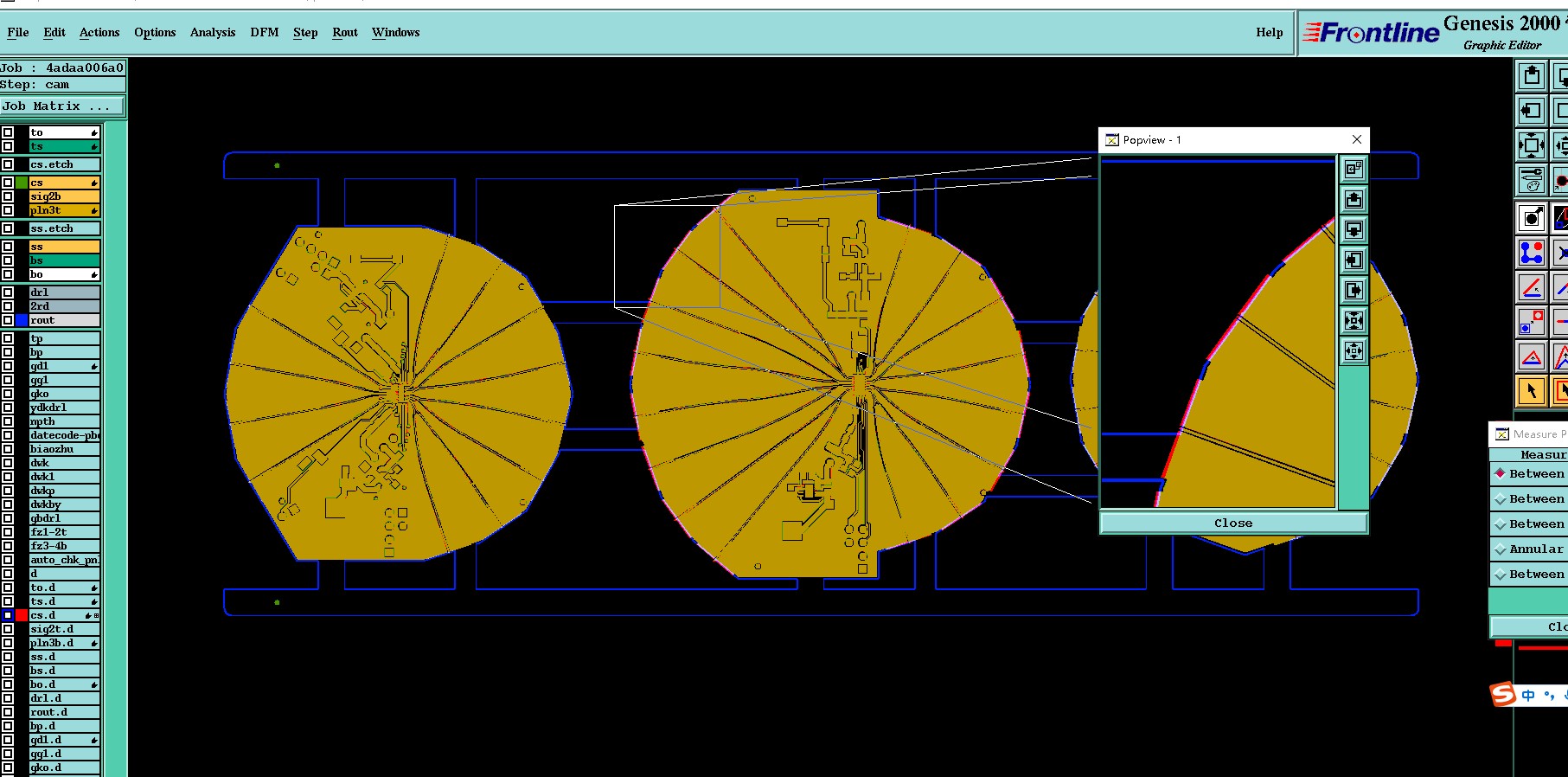Open the Help menu button

[1270, 32]
